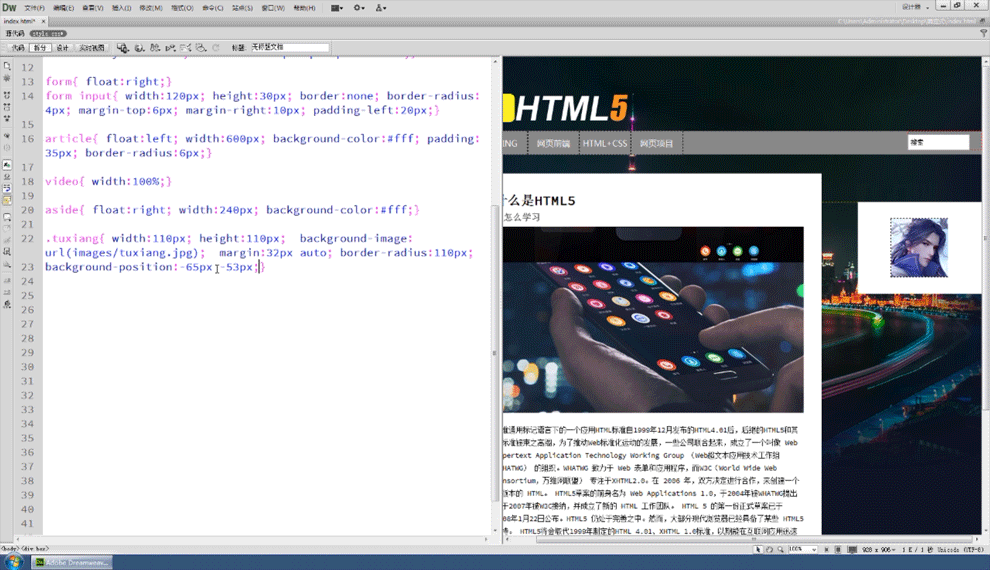Click the 网页前端 nav link in preview

(x=553, y=143)
